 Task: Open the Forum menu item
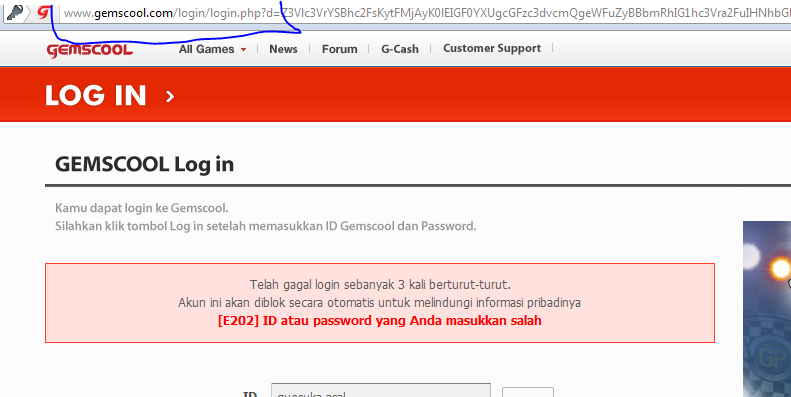340,49
